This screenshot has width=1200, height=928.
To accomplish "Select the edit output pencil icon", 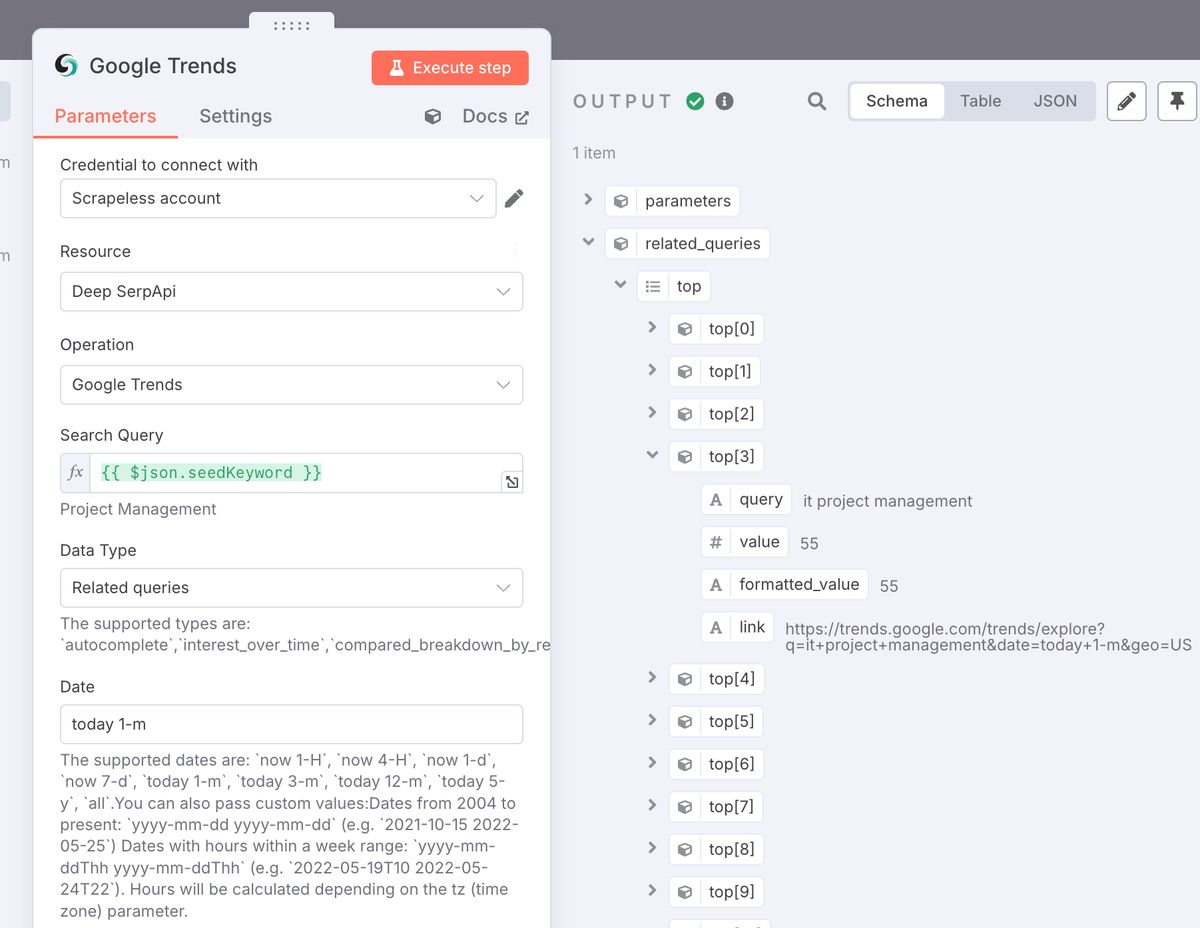I will pyautogui.click(x=1126, y=101).
